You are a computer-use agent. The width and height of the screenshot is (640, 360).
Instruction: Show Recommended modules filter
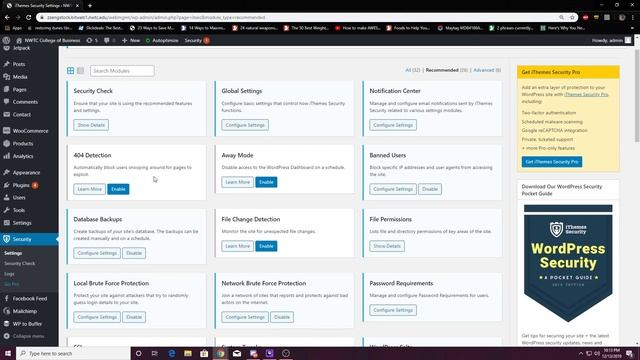pos(447,70)
